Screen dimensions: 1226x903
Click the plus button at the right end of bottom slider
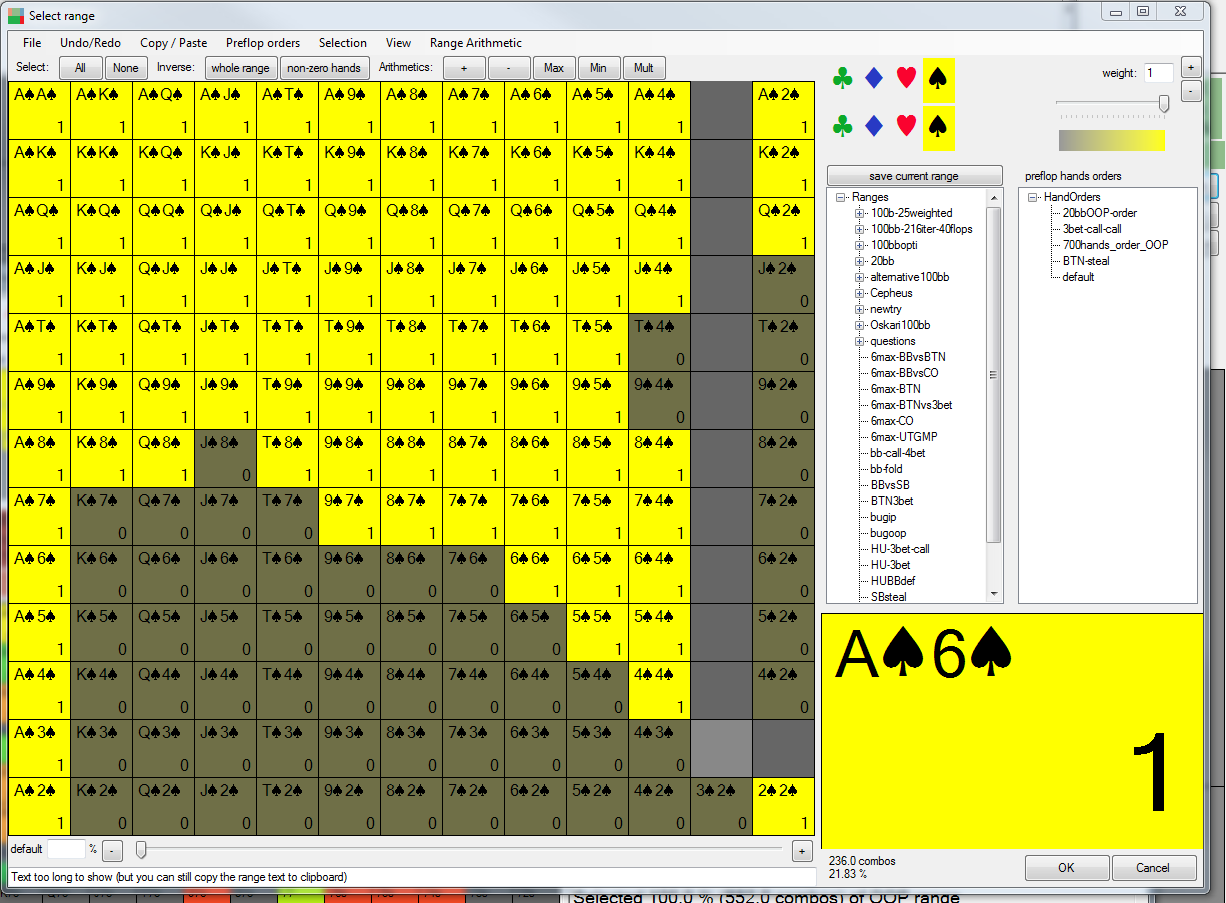801,851
